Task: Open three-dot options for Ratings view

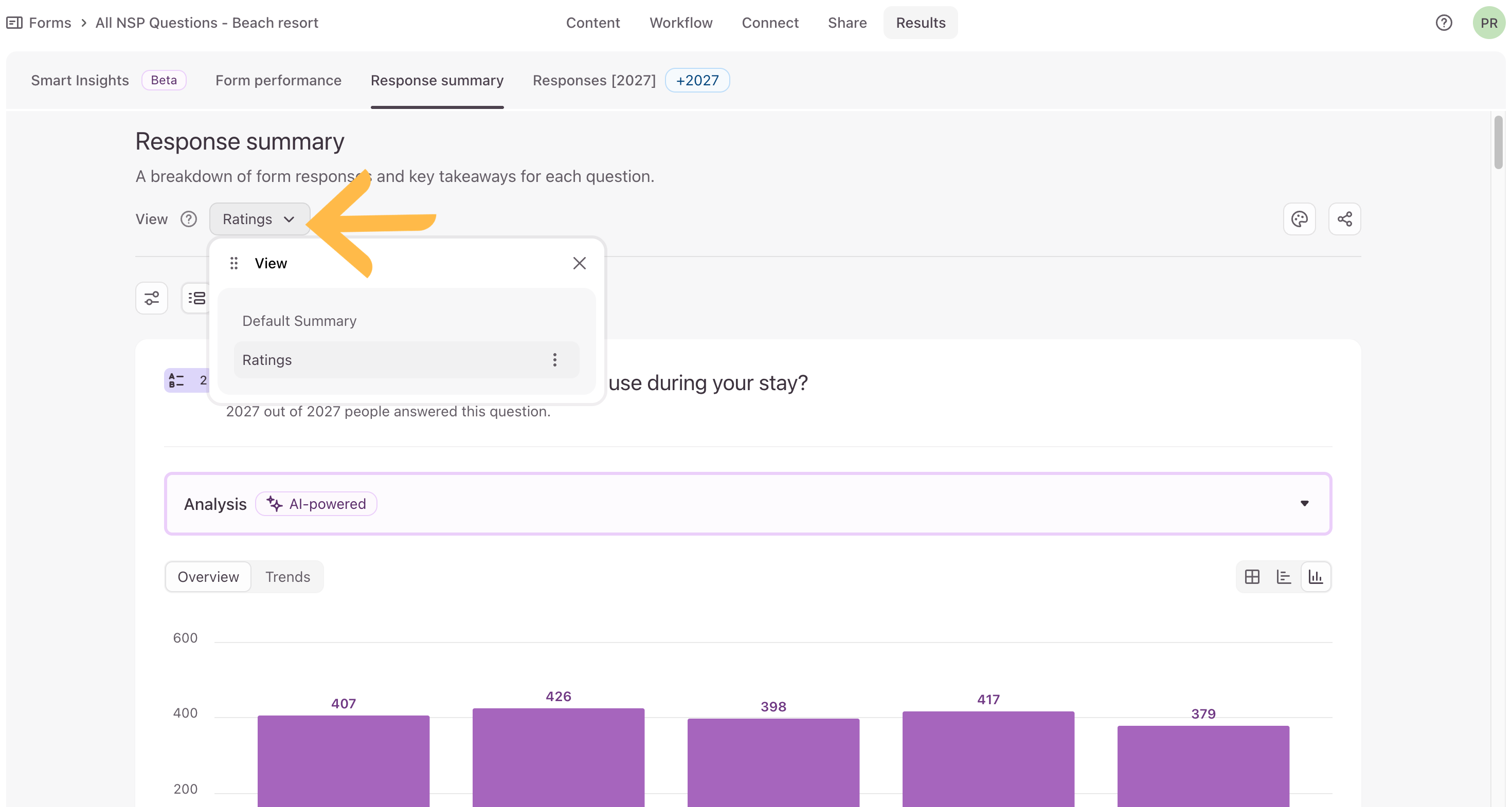Action: pyautogui.click(x=555, y=360)
